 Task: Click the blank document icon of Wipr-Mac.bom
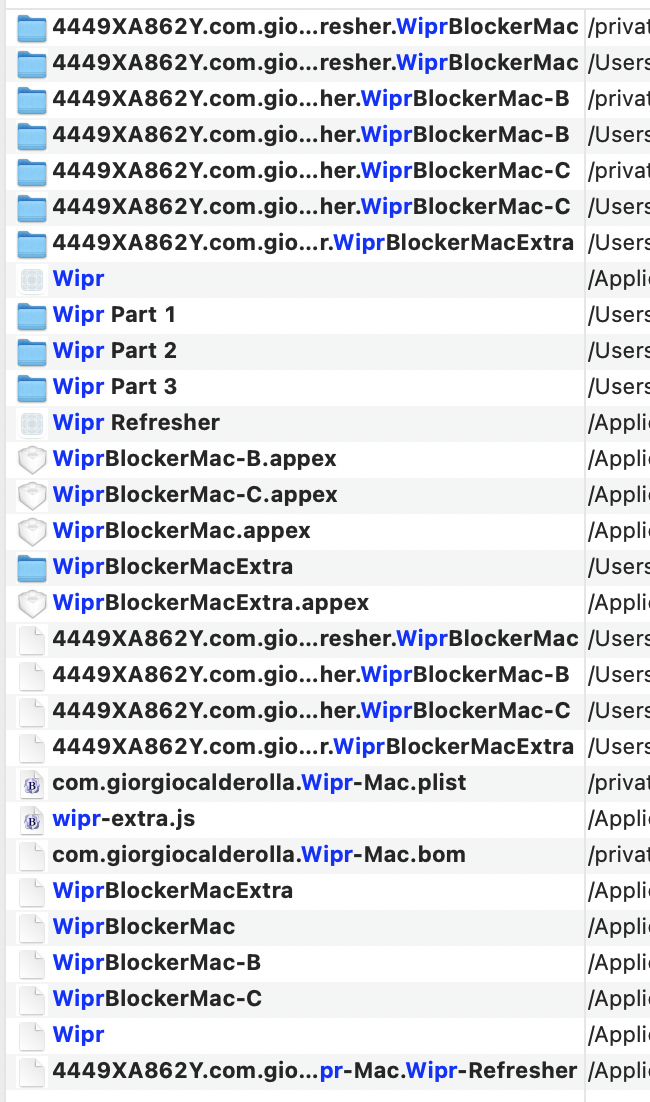32,855
